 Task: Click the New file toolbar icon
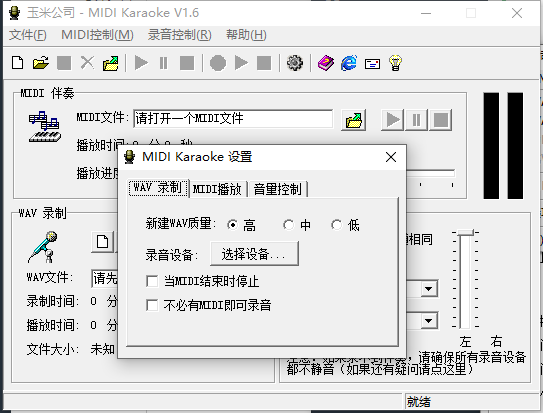18,63
